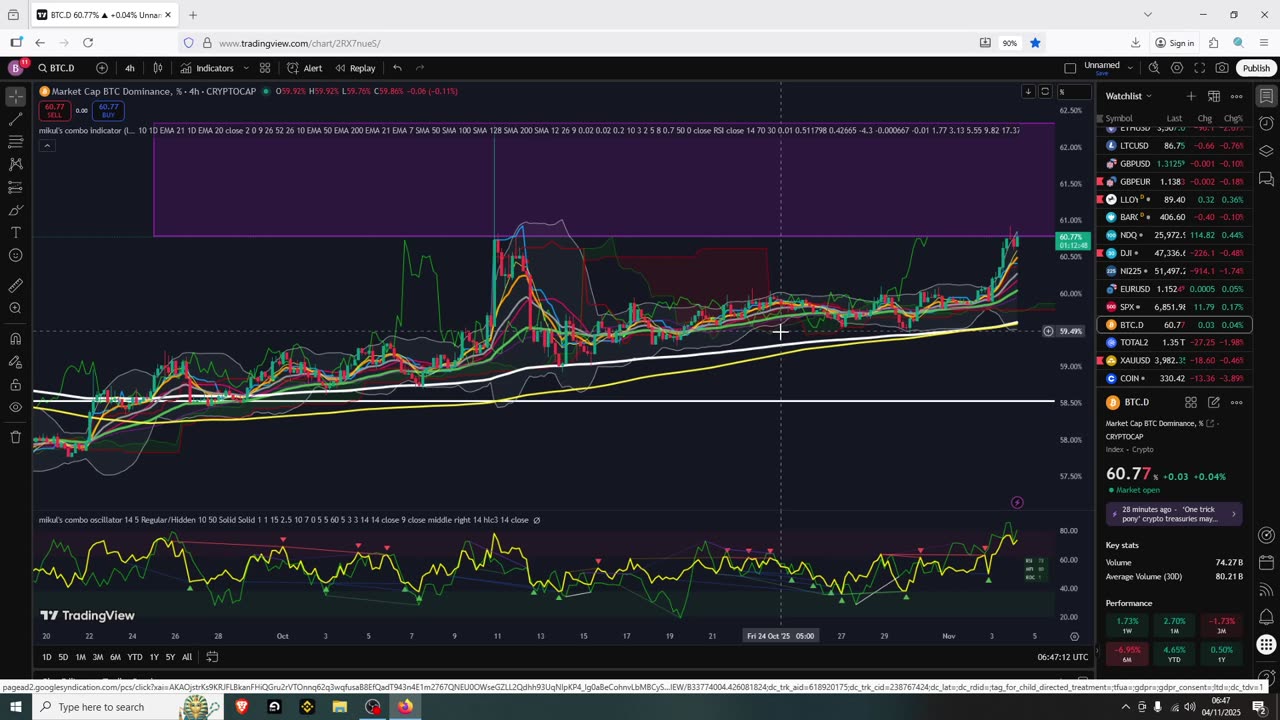The width and height of the screenshot is (1280, 720).
Task: Open chart time axis settings gear
Action: (1074, 636)
